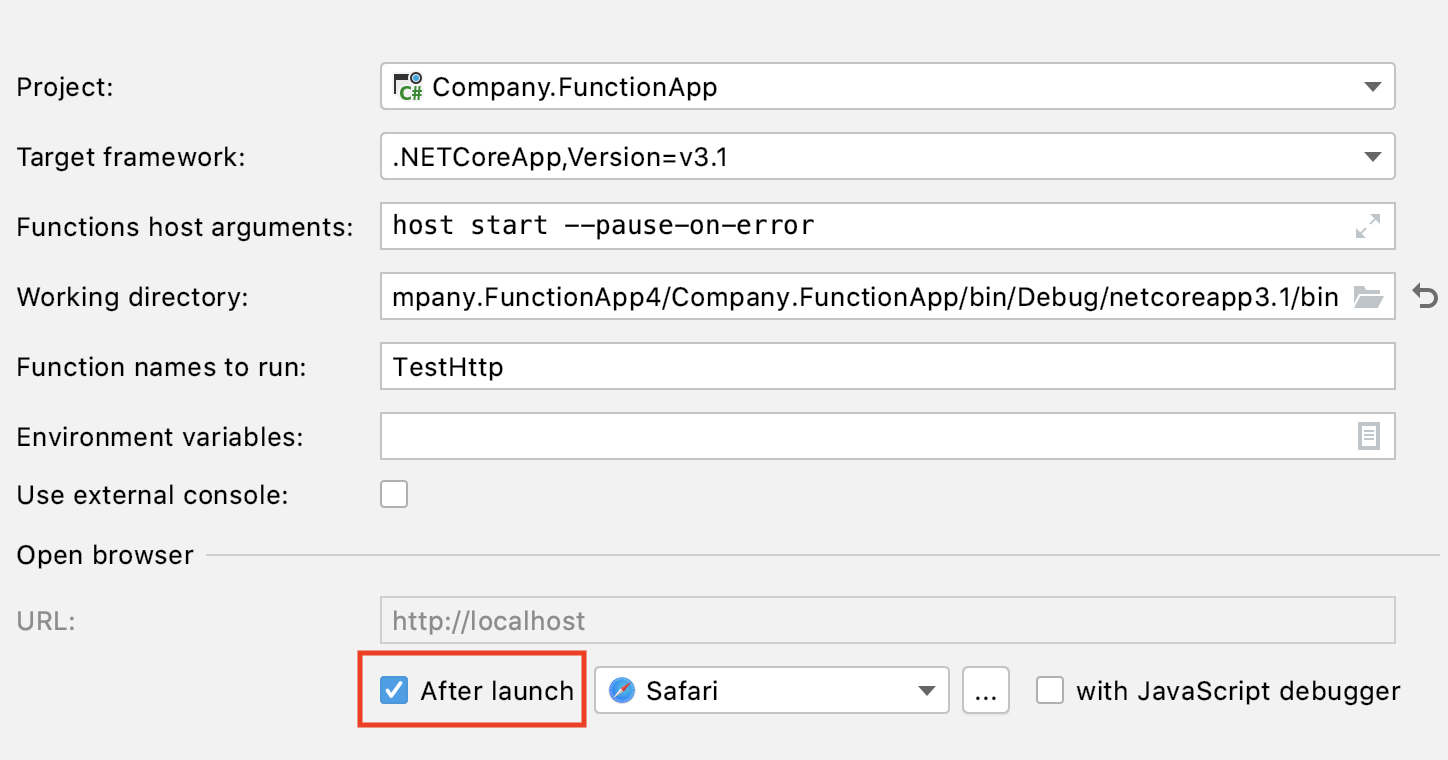This screenshot has width=1448, height=760.
Task: Expand the Target framework dropdown
Action: (1372, 157)
